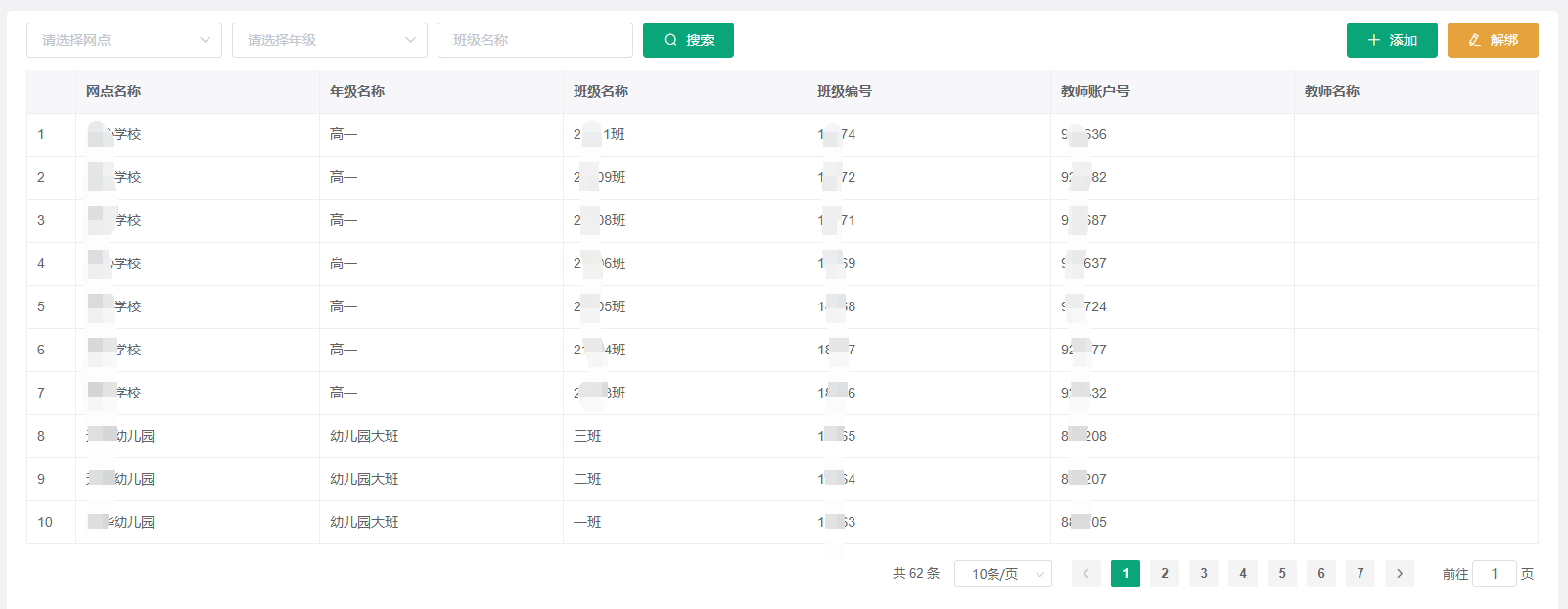This screenshot has height=609, width=1568.
Task: Open the 请选择年级 grade dropdown
Action: 330,40
